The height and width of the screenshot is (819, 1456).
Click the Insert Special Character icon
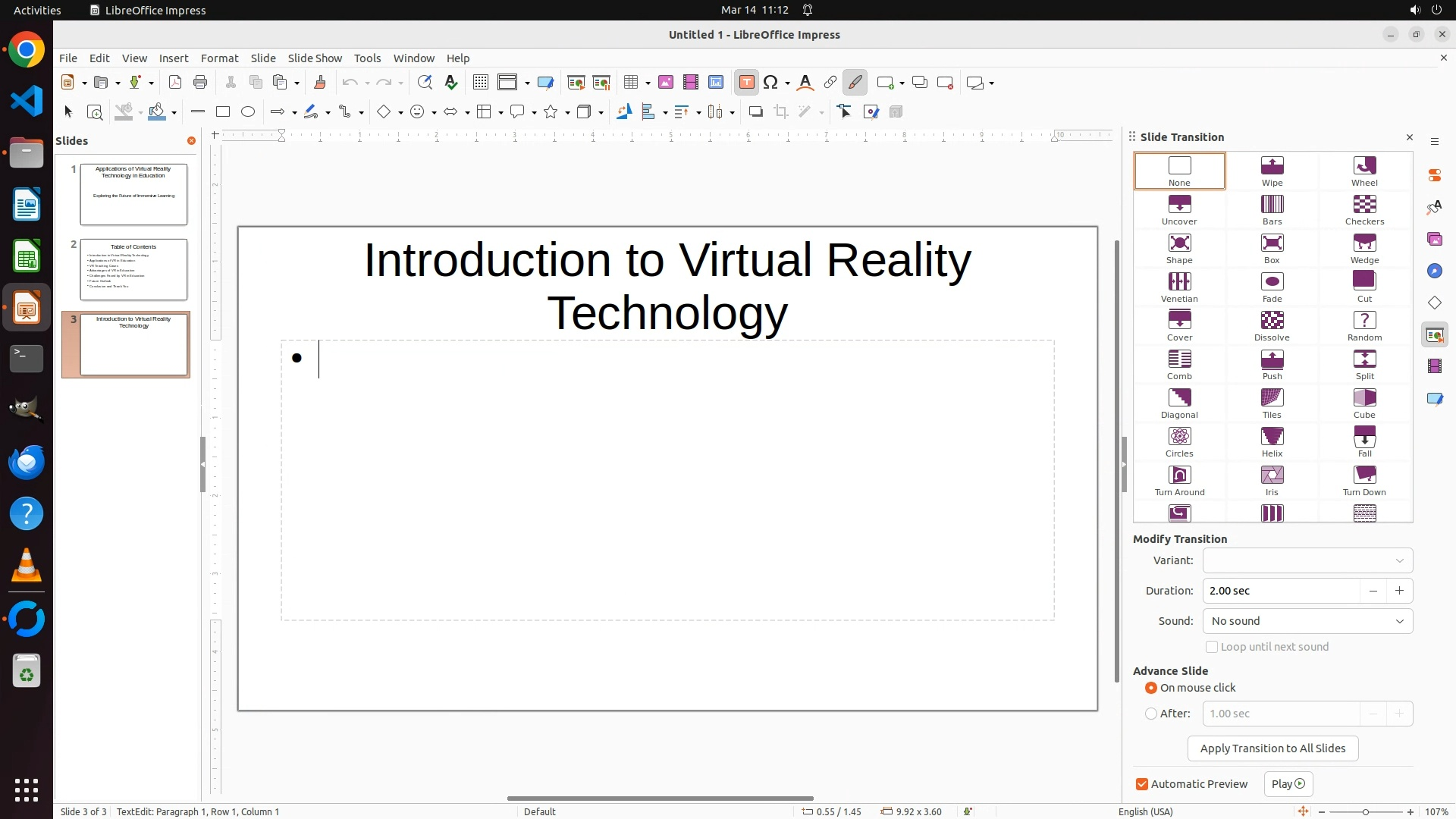771,83
